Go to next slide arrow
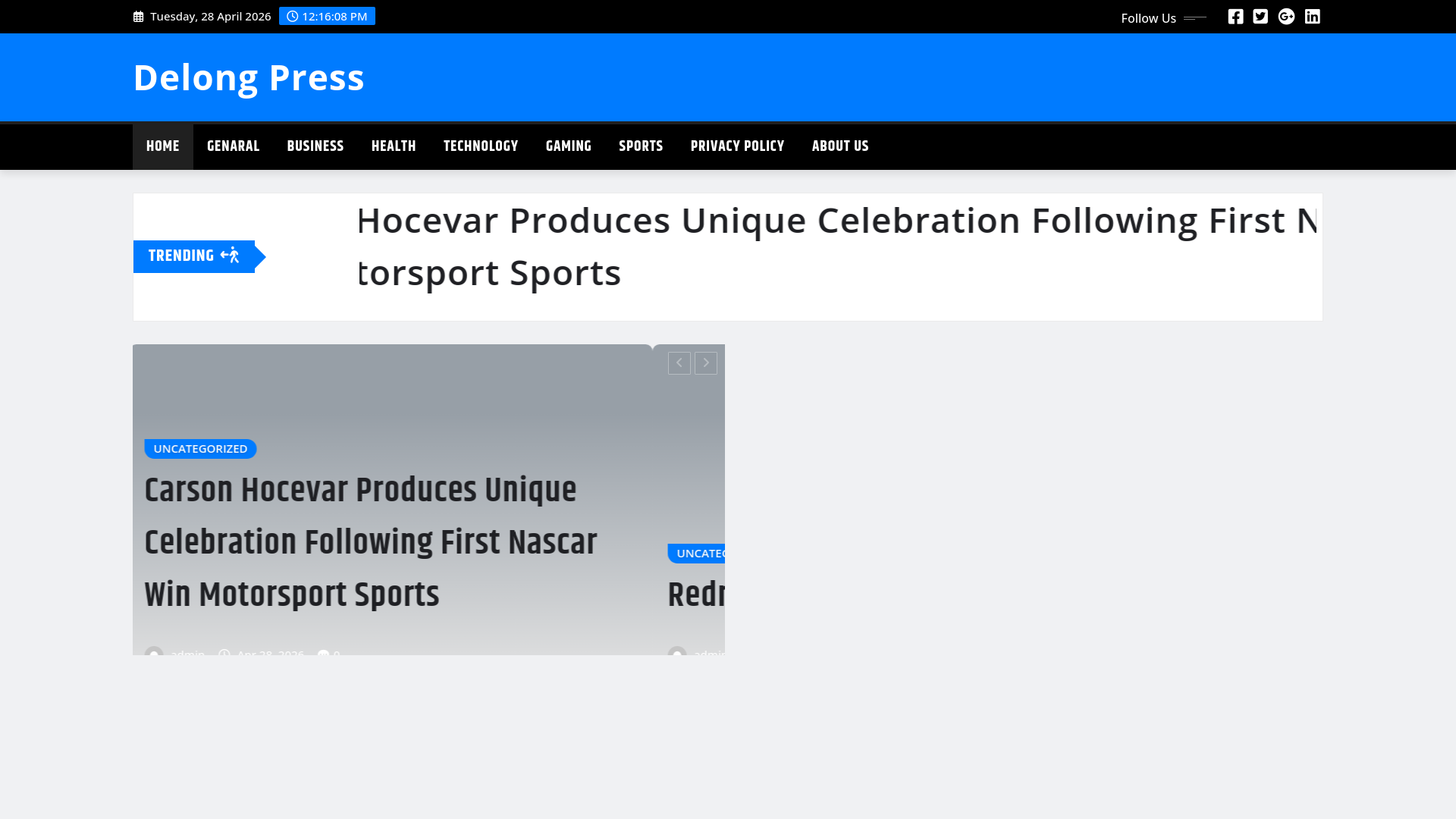This screenshot has height=819, width=1456. click(x=706, y=363)
